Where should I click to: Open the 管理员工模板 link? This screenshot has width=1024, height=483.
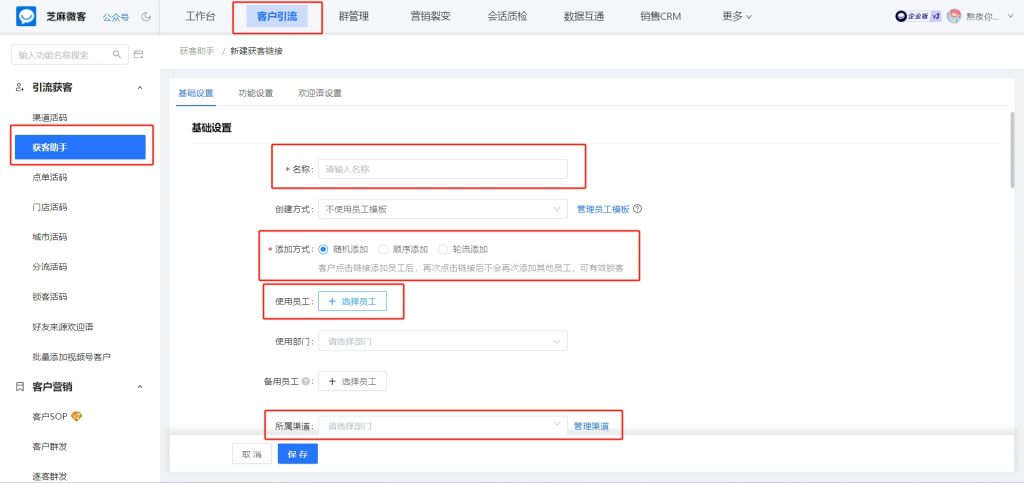click(x=603, y=209)
